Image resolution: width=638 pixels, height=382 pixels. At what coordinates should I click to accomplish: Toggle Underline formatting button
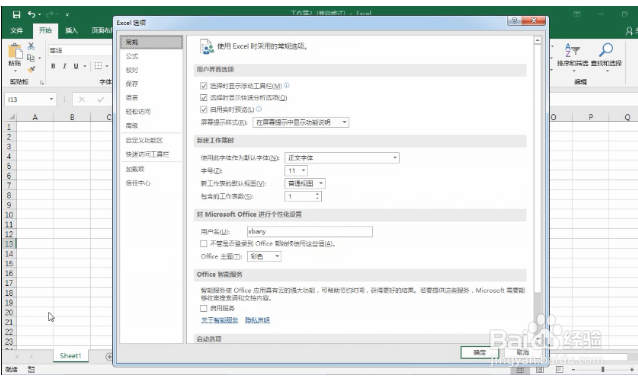click(76, 66)
